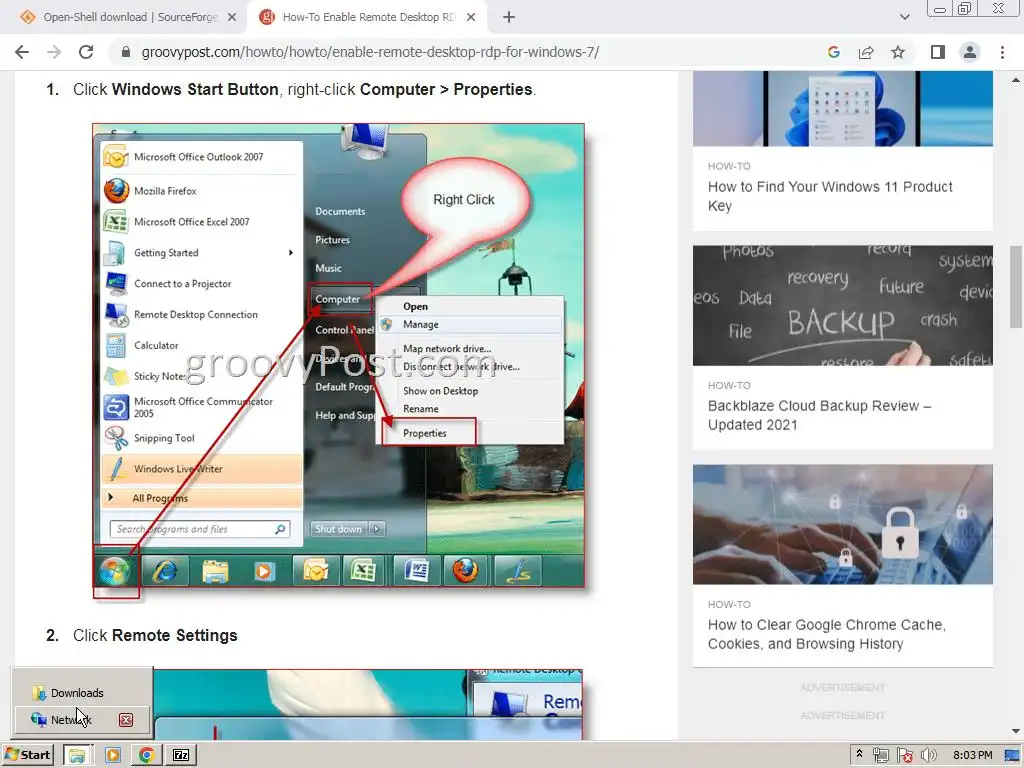
Task: Close the Open-Shell SourceForge tab
Action: [x=232, y=17]
